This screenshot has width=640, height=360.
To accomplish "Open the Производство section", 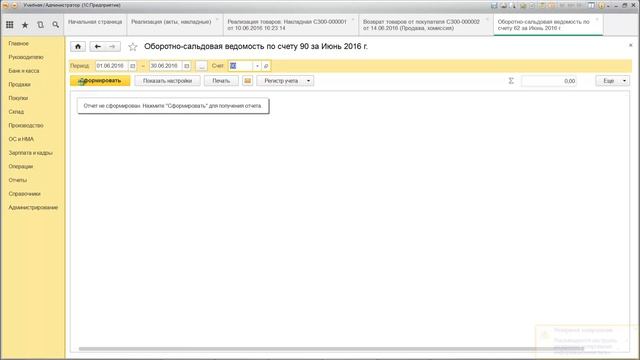I will (x=26, y=125).
